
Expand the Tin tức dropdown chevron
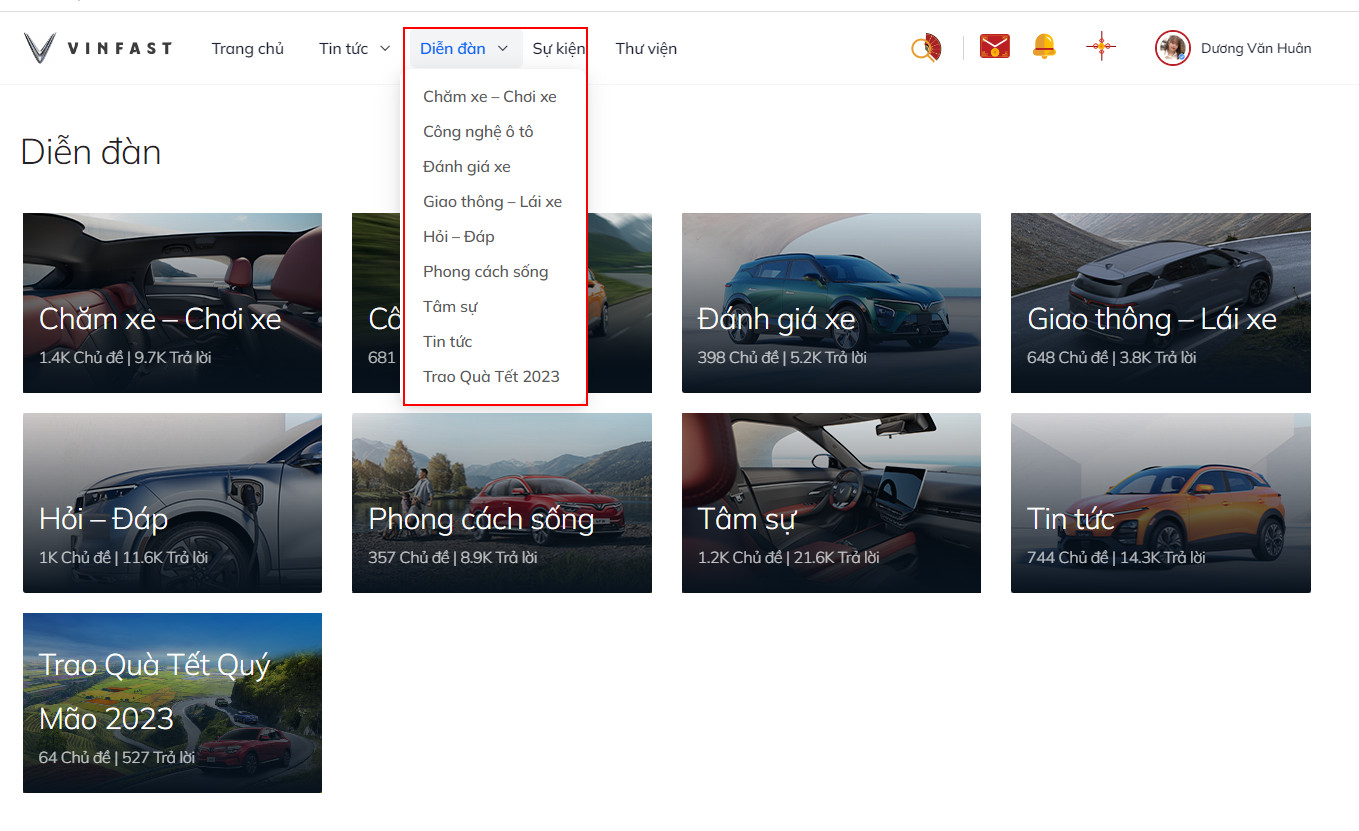tap(385, 49)
